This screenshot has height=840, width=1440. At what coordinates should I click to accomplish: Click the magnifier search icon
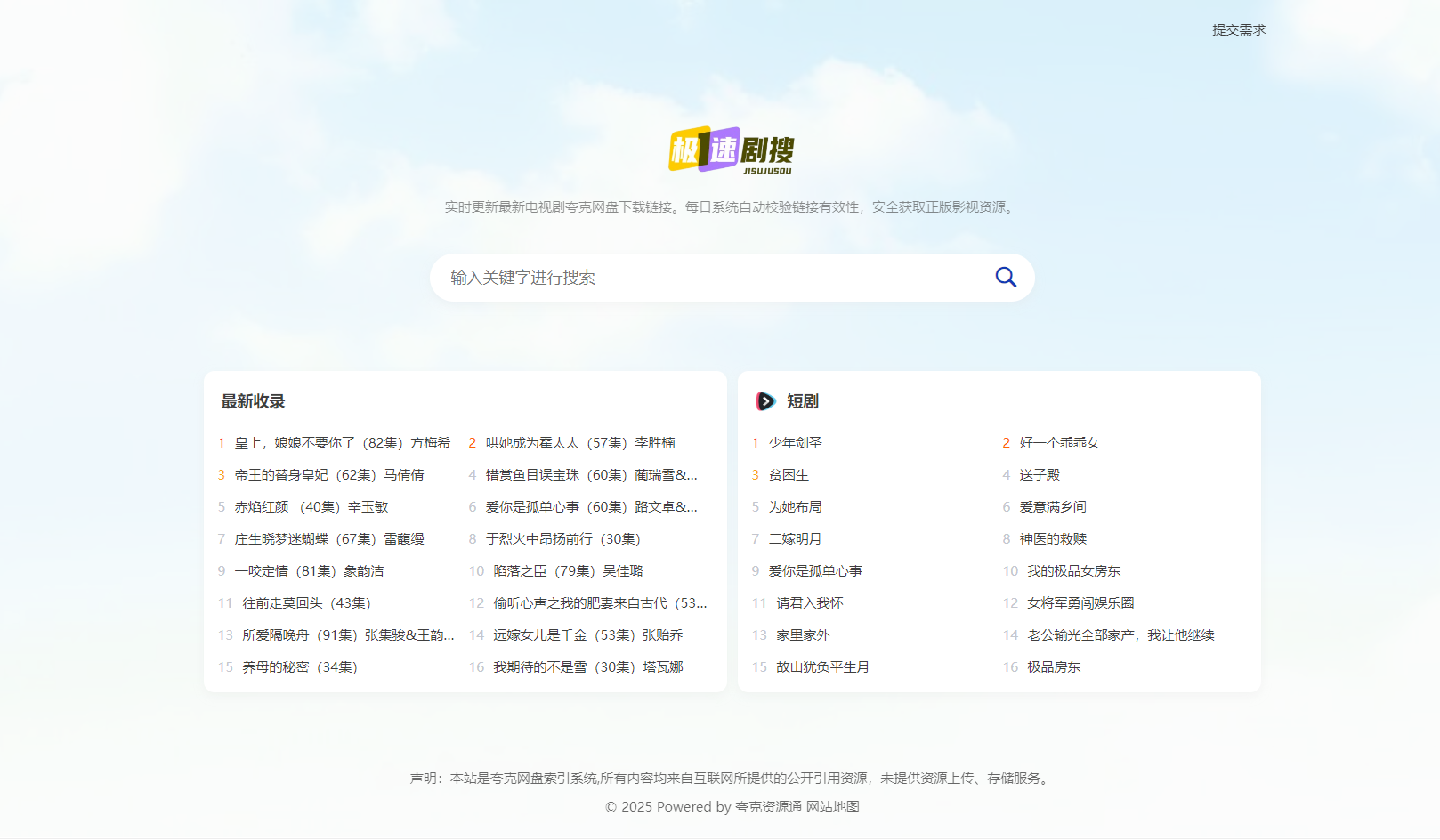[1006, 278]
